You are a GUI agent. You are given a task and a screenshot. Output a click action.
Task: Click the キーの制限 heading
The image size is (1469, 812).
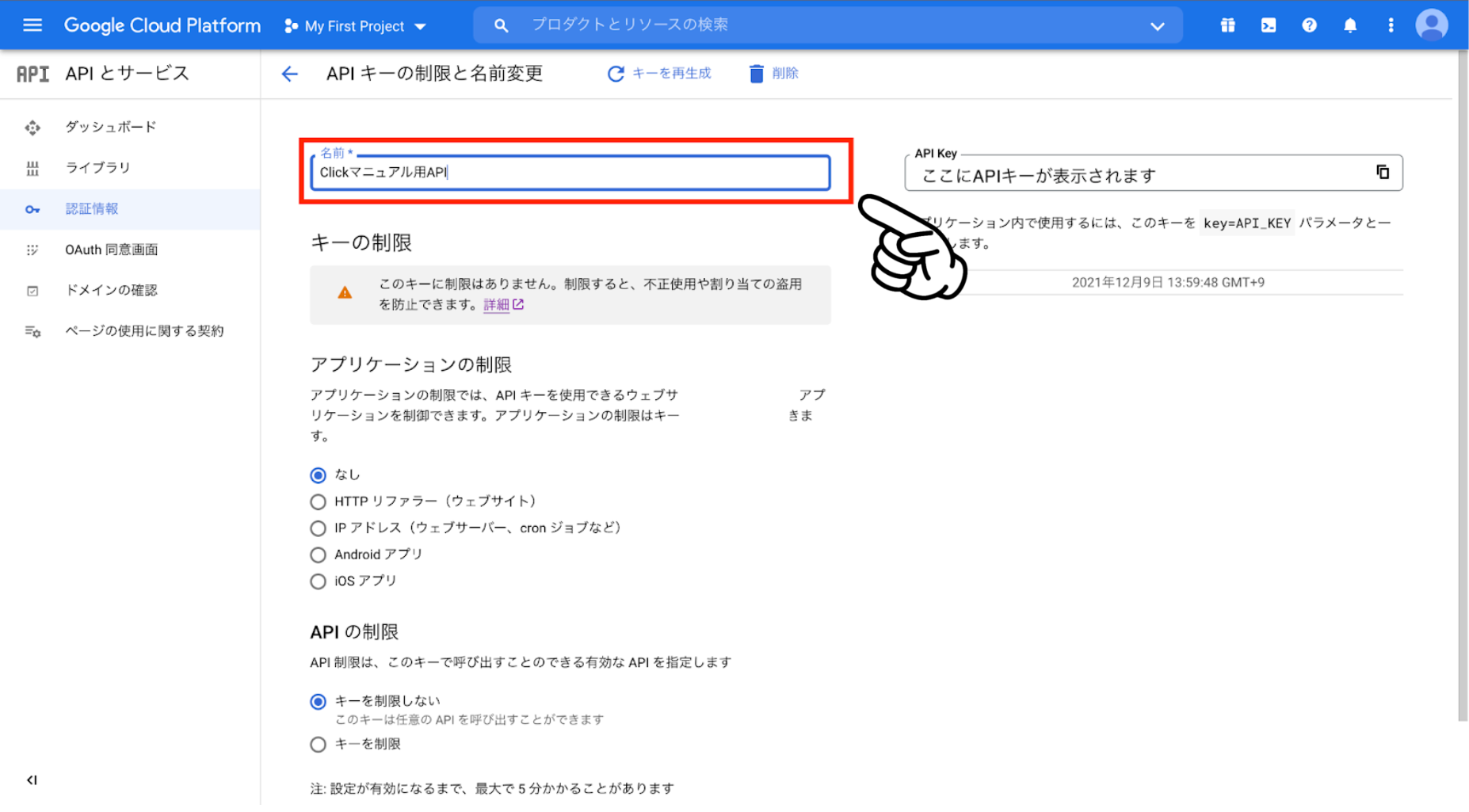coord(361,242)
